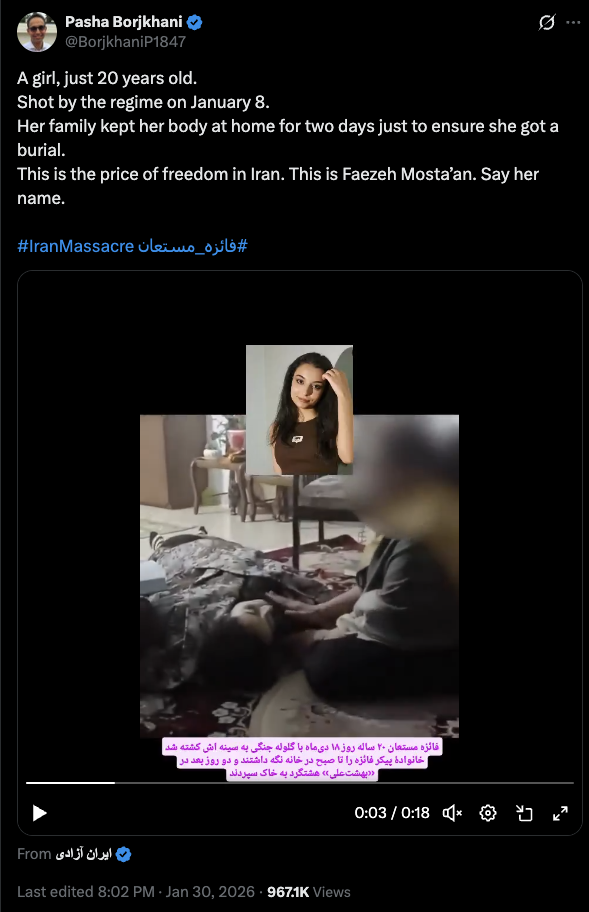The width and height of the screenshot is (589, 912).
Task: Open the #IranMassacre hashtag
Action: (76, 246)
